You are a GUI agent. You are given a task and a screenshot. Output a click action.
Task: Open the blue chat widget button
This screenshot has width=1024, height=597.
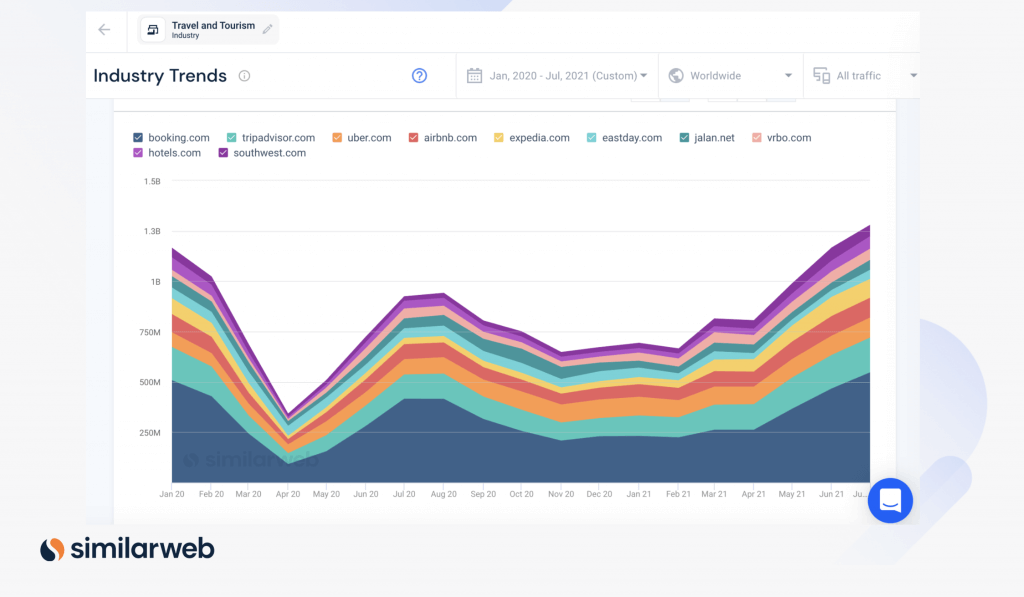coord(890,500)
